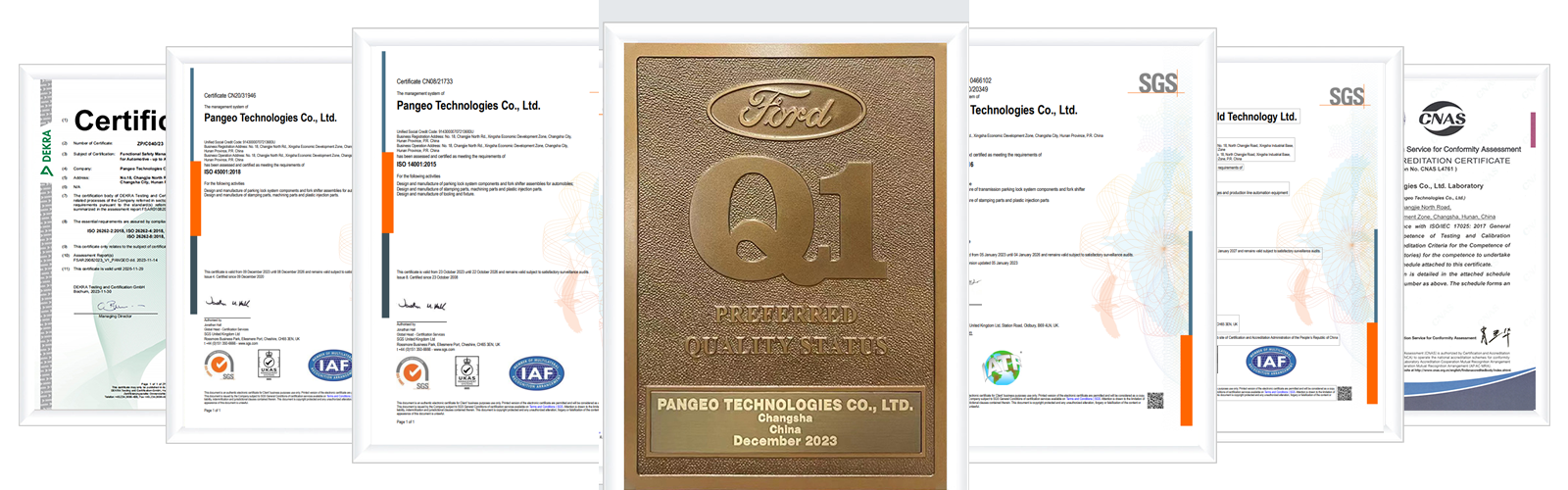Screen dimensions: 1568x490
Task: Click orange SGS badge on certificate CN20/31946
Action: (x=219, y=367)
